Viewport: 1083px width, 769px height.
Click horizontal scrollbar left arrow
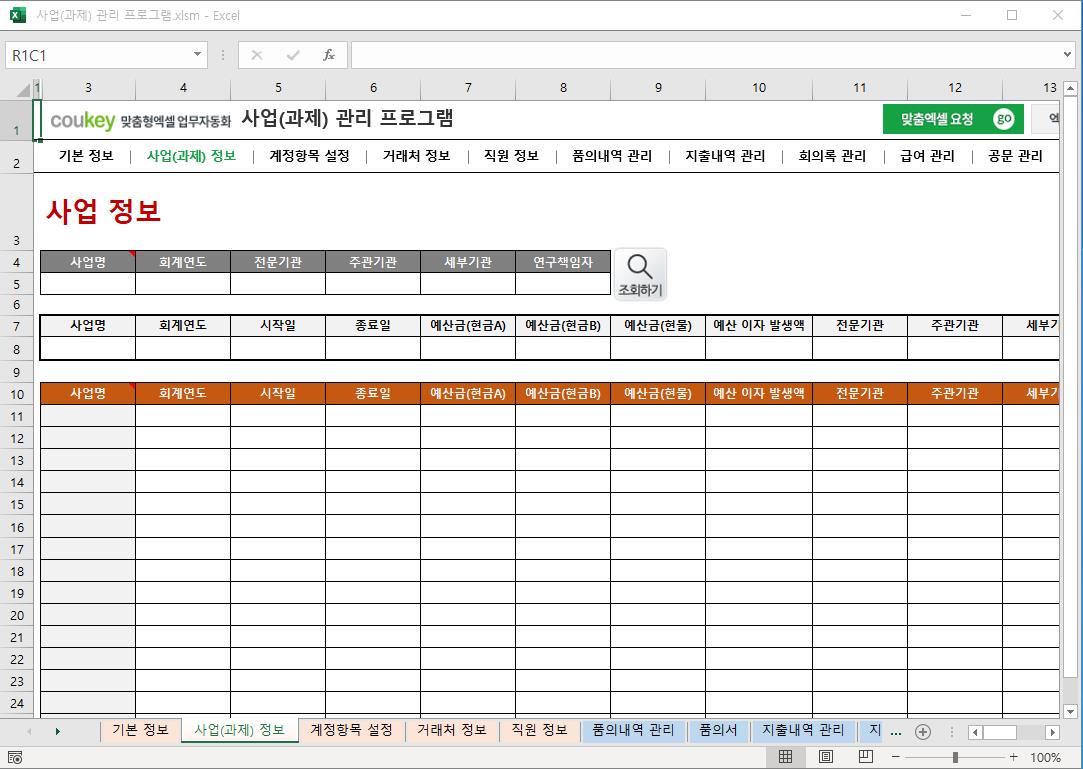tap(975, 732)
